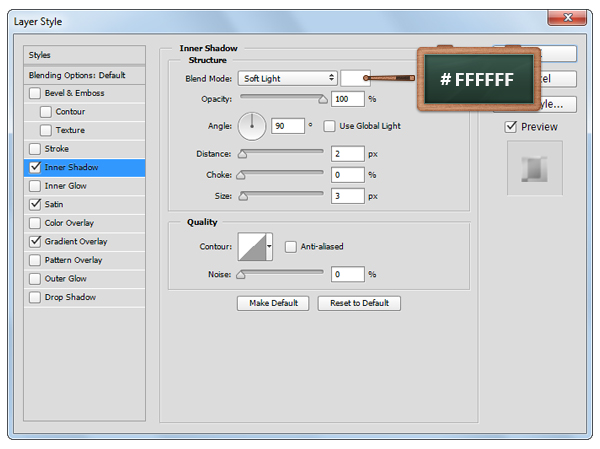
Task: Expand the Contour dropdown arrow
Action: click(269, 247)
